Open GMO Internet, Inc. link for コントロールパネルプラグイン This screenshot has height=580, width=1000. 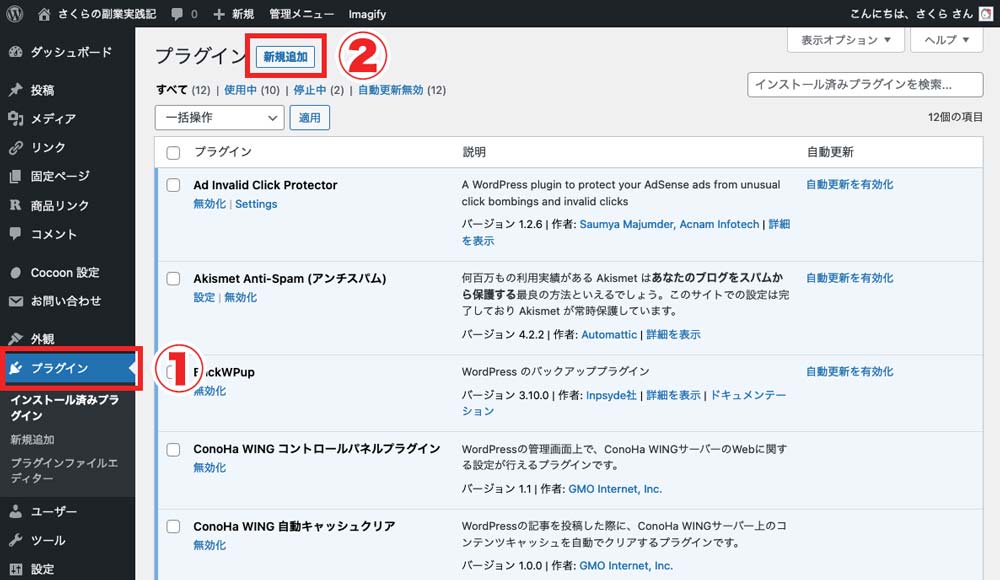click(x=615, y=489)
